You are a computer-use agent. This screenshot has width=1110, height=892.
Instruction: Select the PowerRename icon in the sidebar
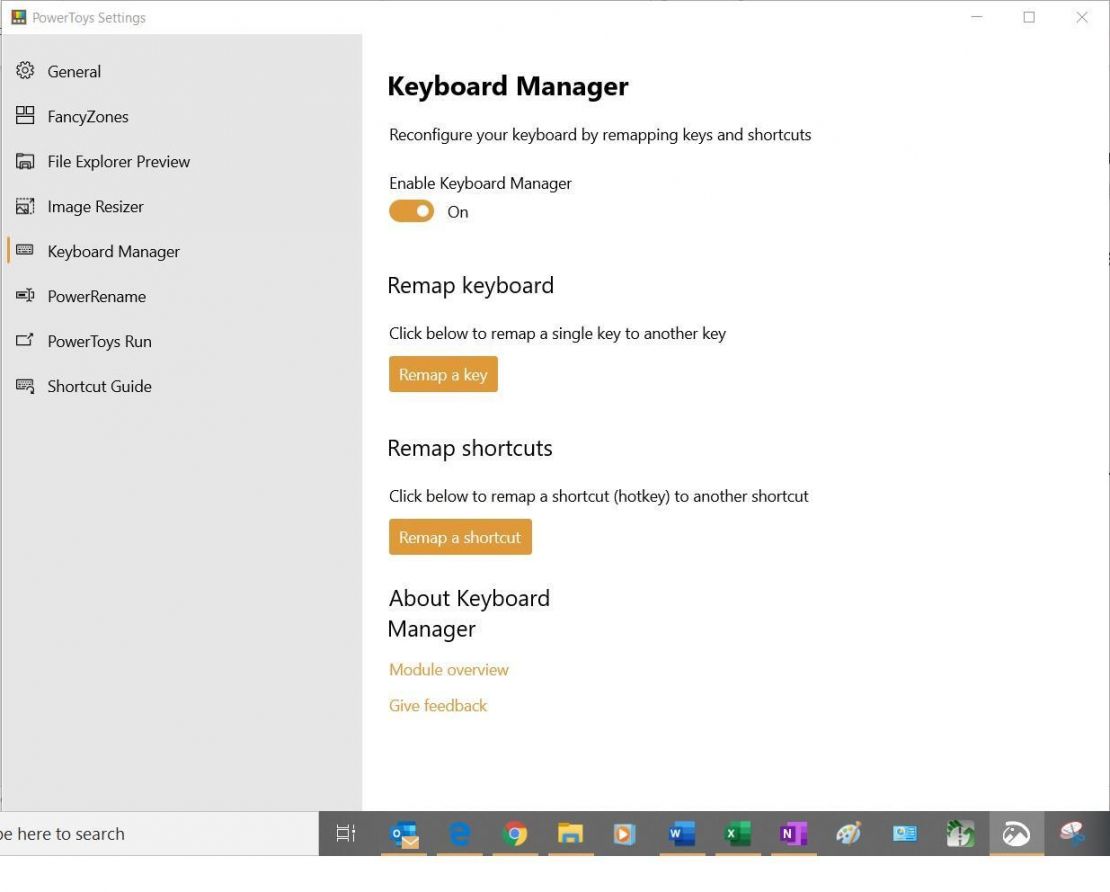click(x=24, y=296)
